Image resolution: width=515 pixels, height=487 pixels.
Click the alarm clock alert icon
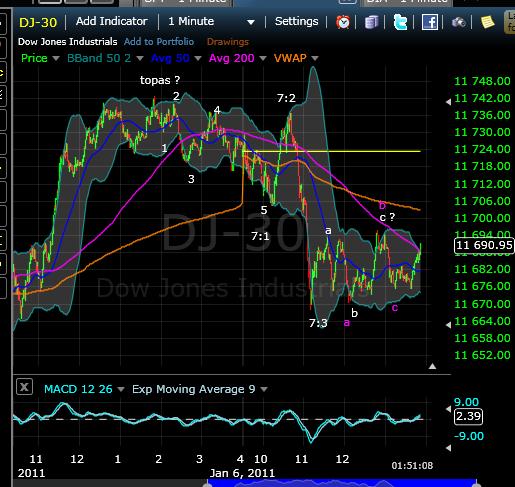point(343,22)
